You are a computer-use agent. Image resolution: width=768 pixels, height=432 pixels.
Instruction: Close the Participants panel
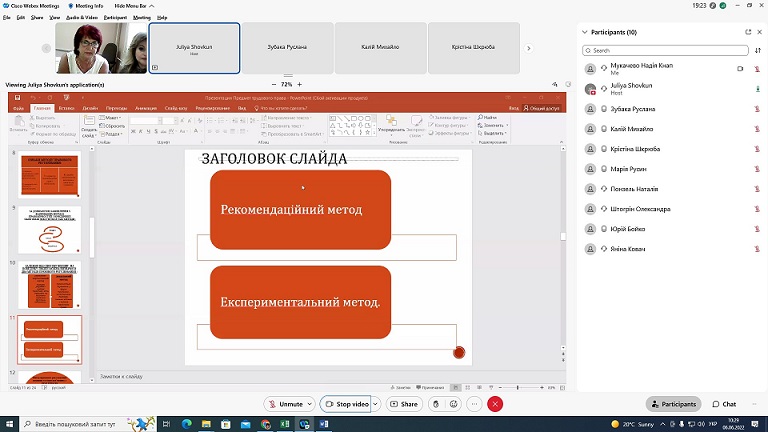click(760, 32)
